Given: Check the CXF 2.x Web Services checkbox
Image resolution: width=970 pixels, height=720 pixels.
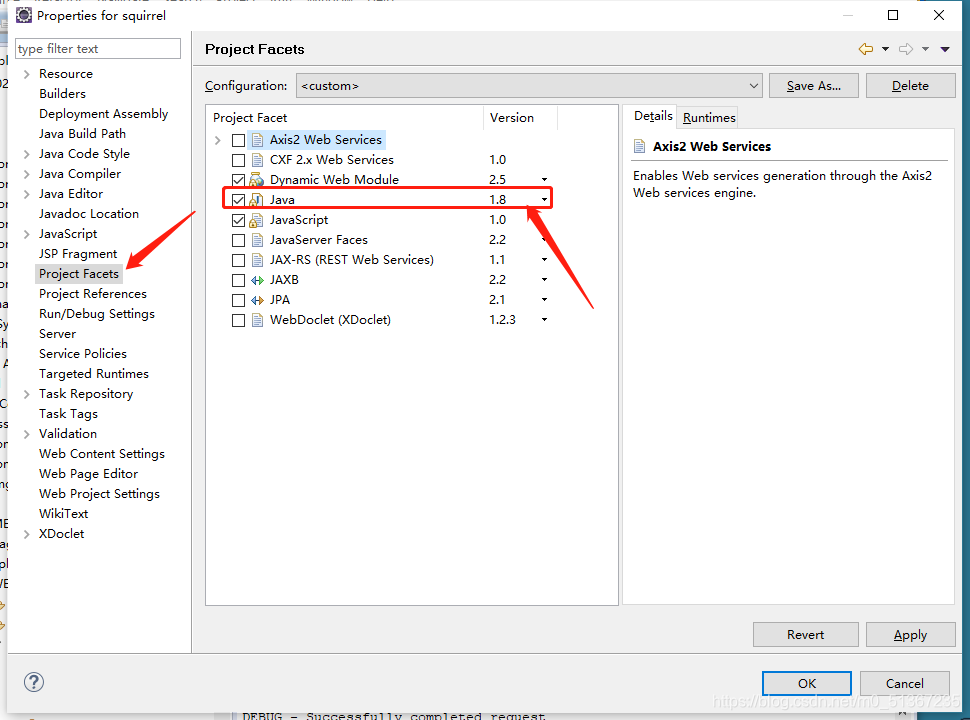Looking at the screenshot, I should click(238, 160).
